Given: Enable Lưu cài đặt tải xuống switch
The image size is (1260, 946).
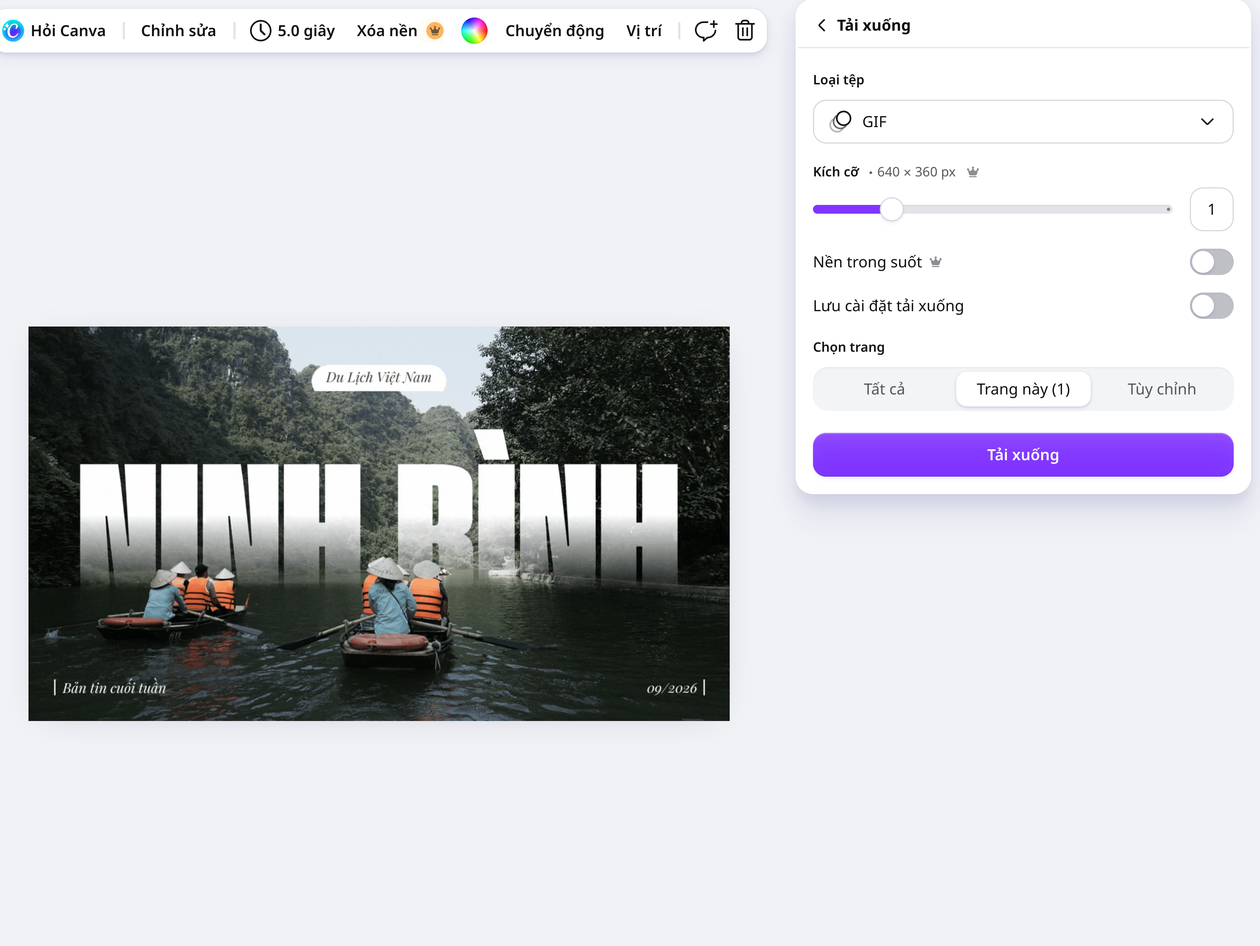Looking at the screenshot, I should tap(1211, 306).
